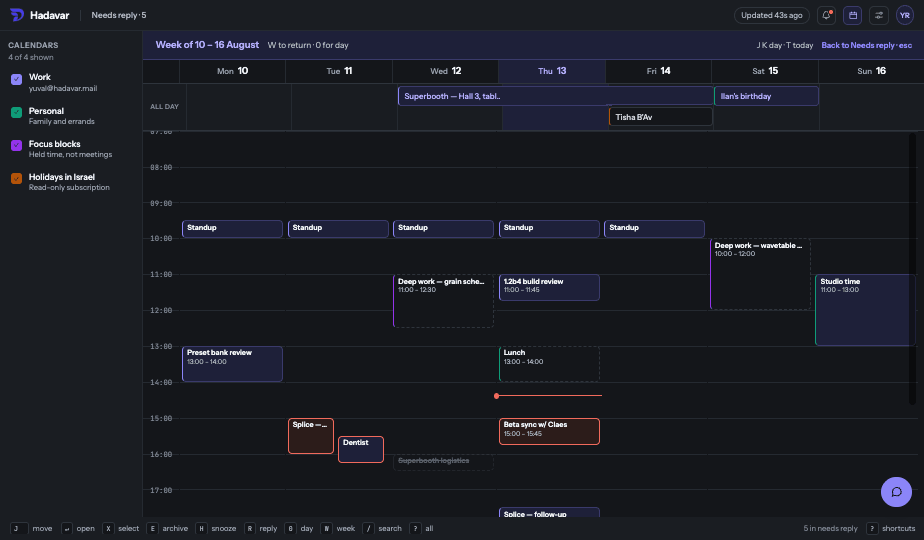Image resolution: width=924 pixels, height=540 pixels.
Task: Open Friday's Standup event
Action: [654, 229]
